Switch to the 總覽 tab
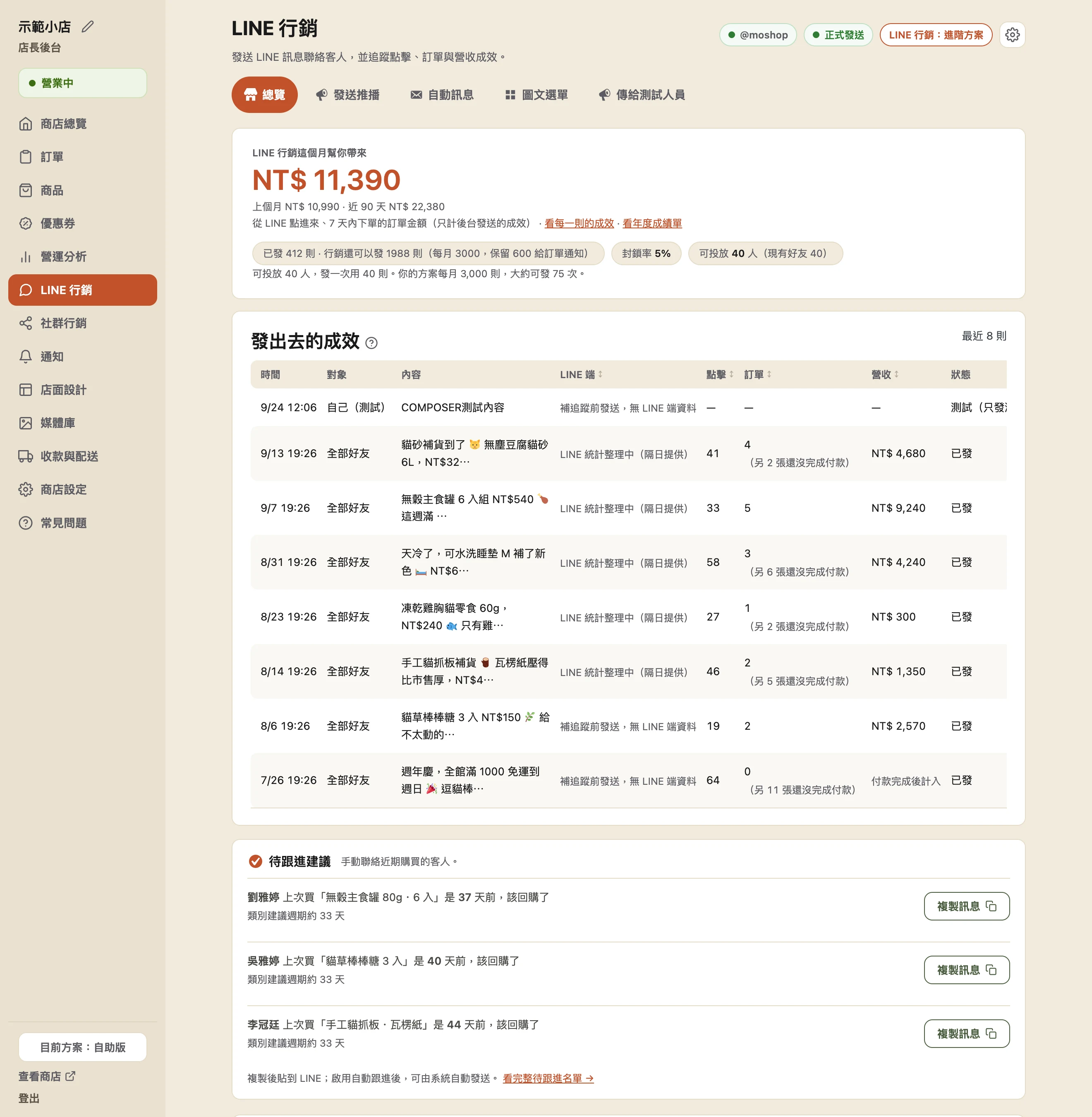This screenshot has width=1092, height=1117. tap(264, 95)
